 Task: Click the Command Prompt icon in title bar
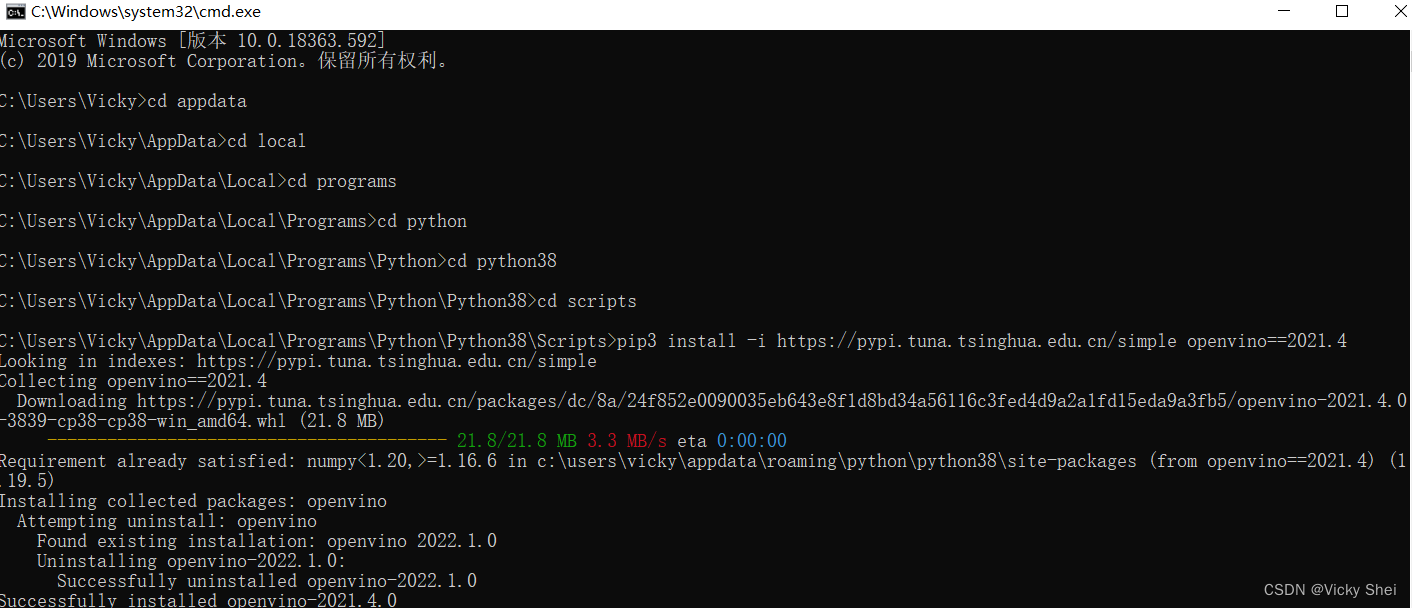pyautogui.click(x=13, y=12)
